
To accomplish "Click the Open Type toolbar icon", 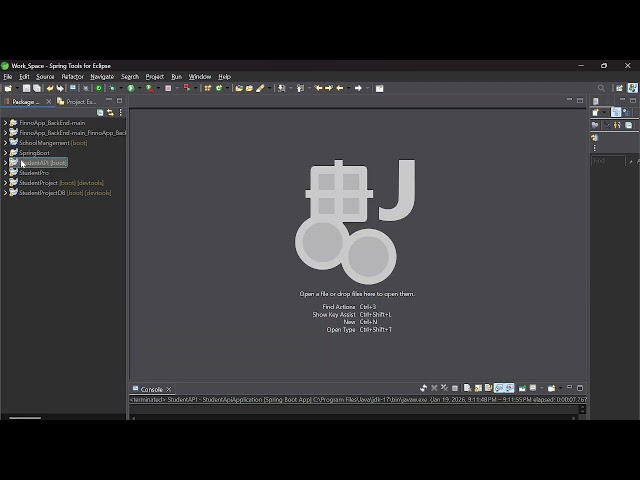I will pos(239,88).
